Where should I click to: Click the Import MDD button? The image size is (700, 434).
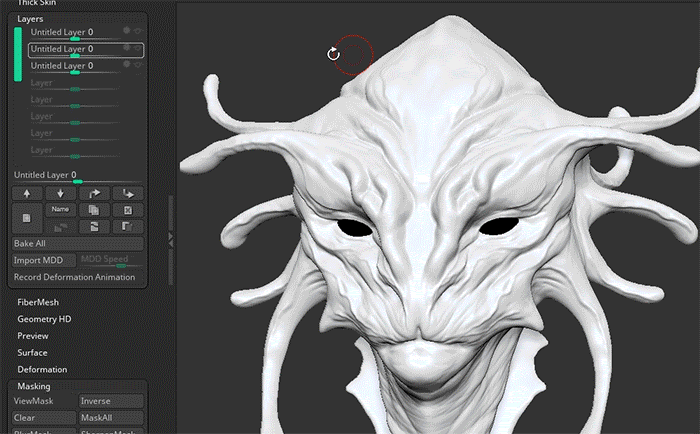(x=44, y=260)
